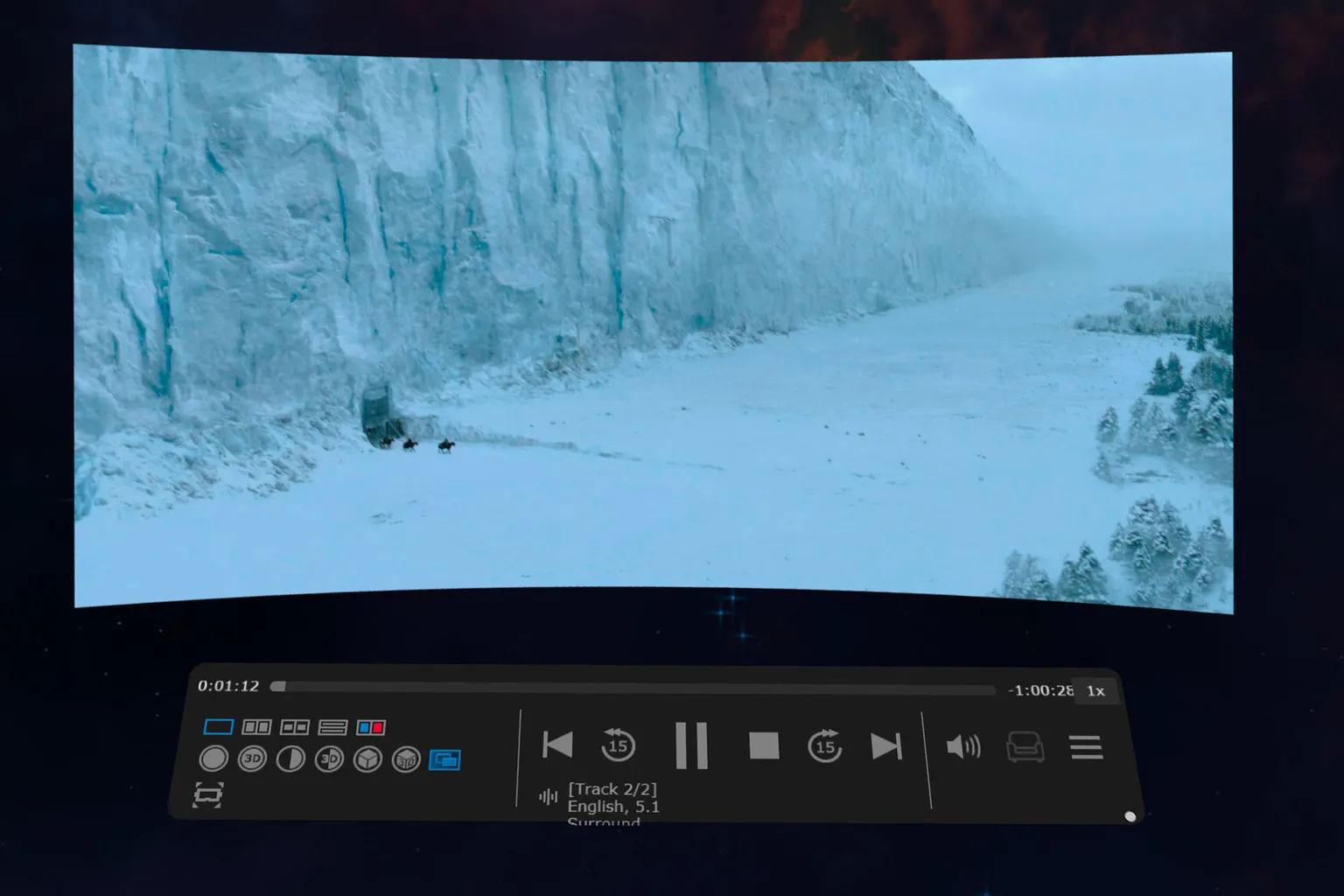Pause the video playback
Viewport: 1344px width, 896px height.
691,745
